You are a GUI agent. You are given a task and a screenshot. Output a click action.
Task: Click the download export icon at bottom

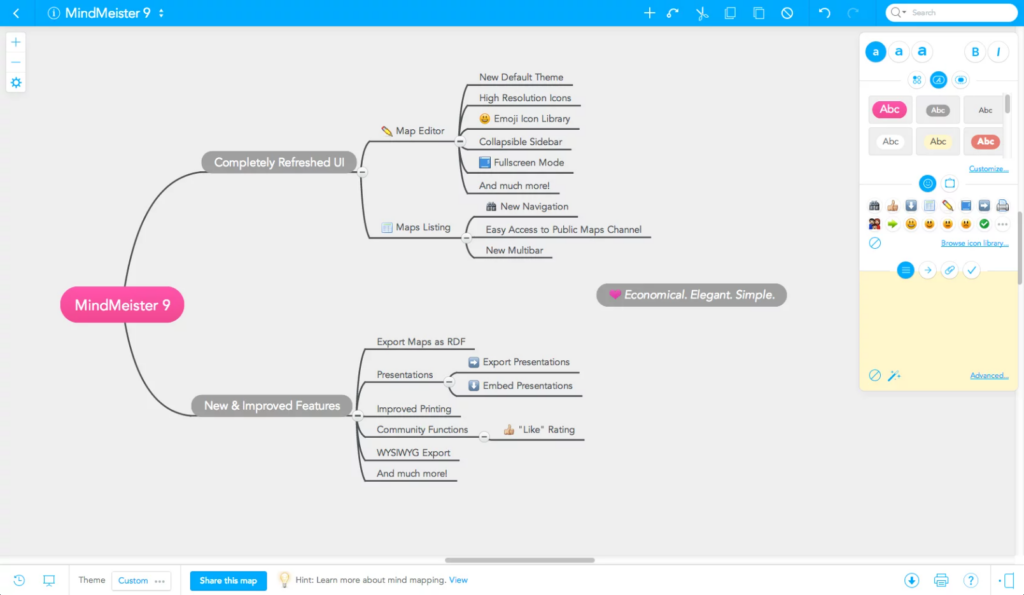(x=912, y=580)
